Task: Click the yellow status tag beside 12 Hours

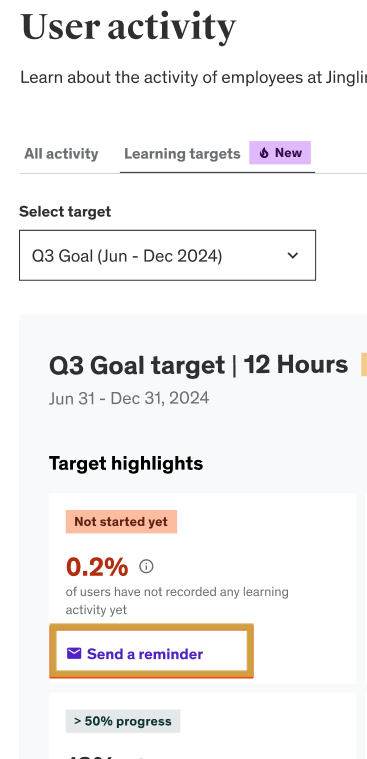Action: coord(364,364)
